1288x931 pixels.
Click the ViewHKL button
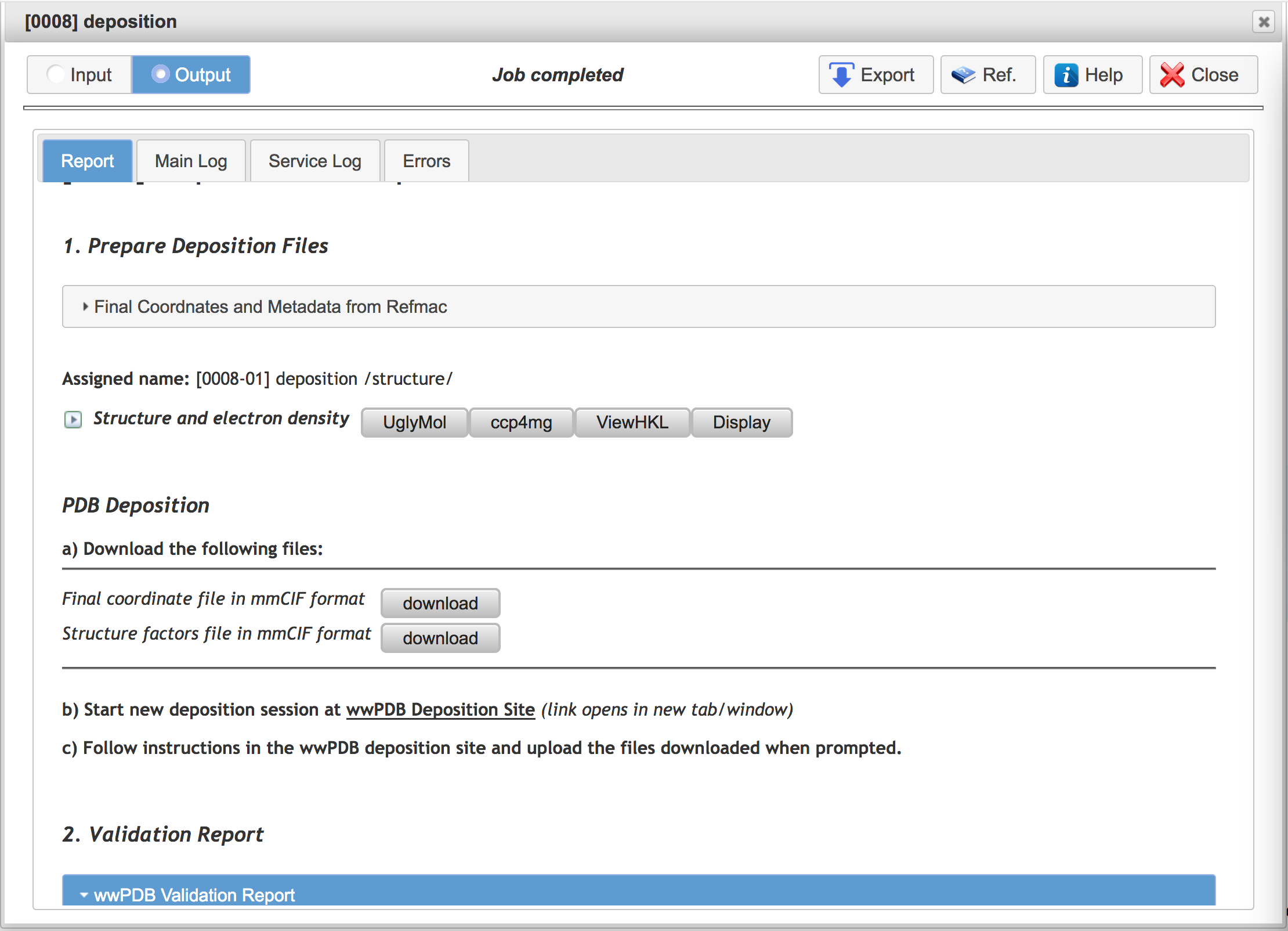[632, 423]
